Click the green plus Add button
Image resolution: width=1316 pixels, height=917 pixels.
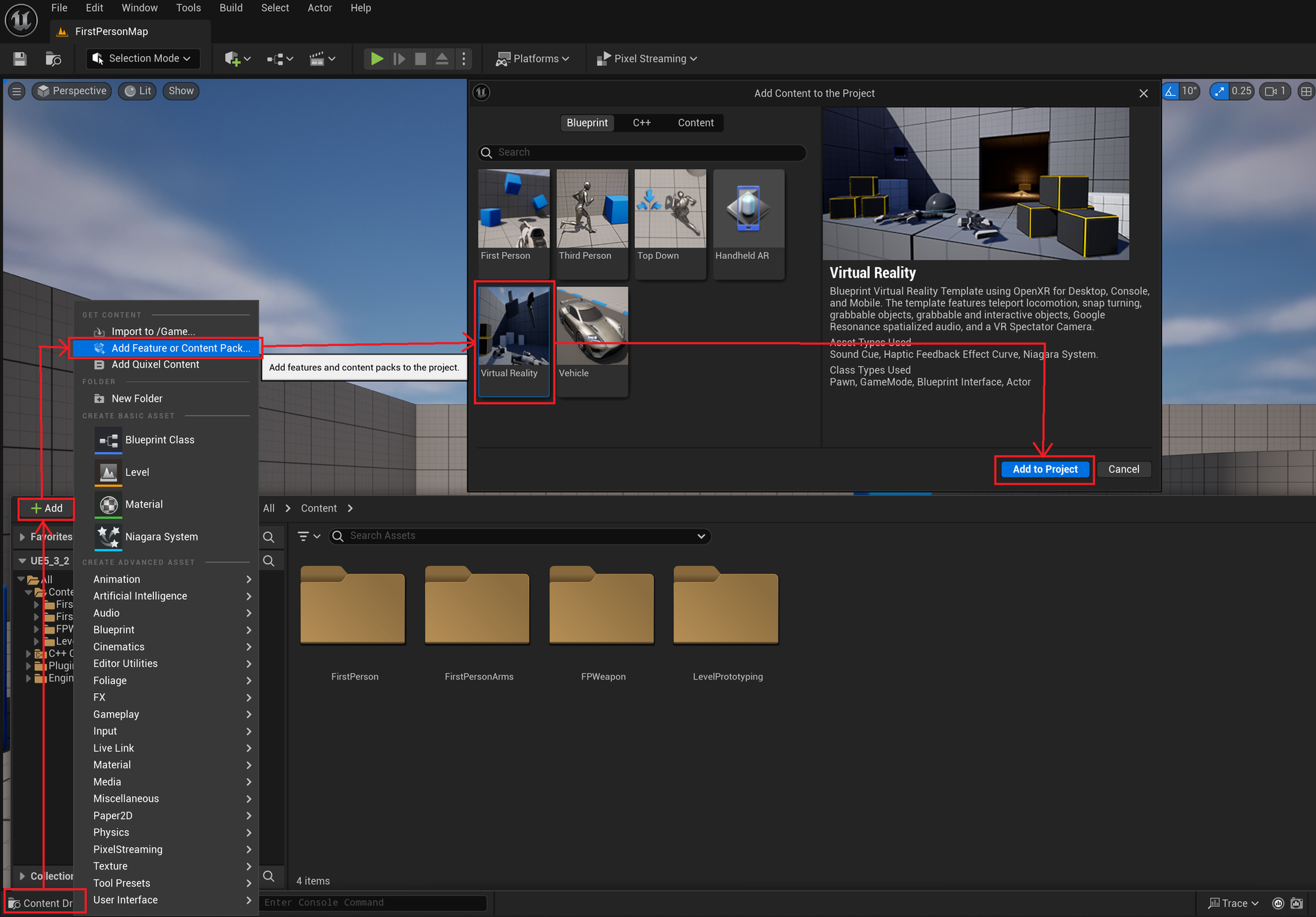[47, 508]
